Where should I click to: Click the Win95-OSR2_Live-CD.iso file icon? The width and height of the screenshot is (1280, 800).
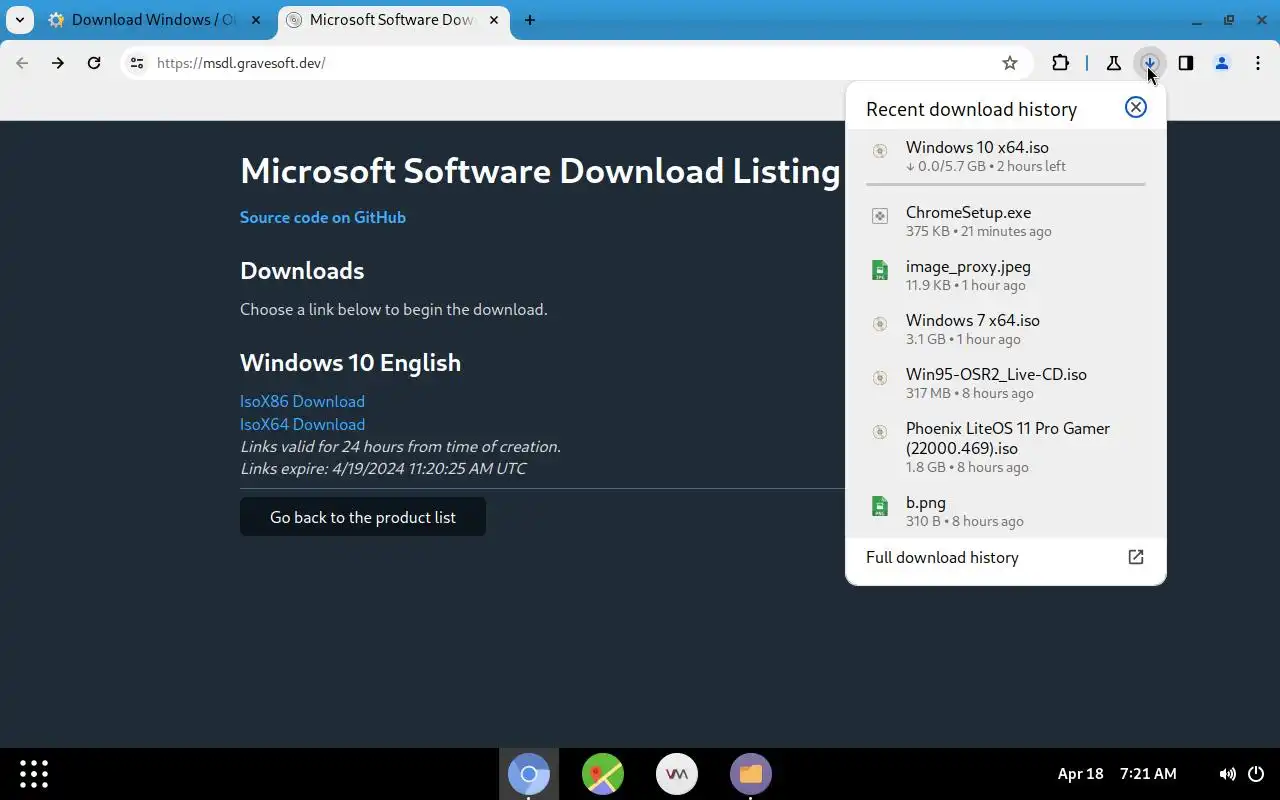879,378
